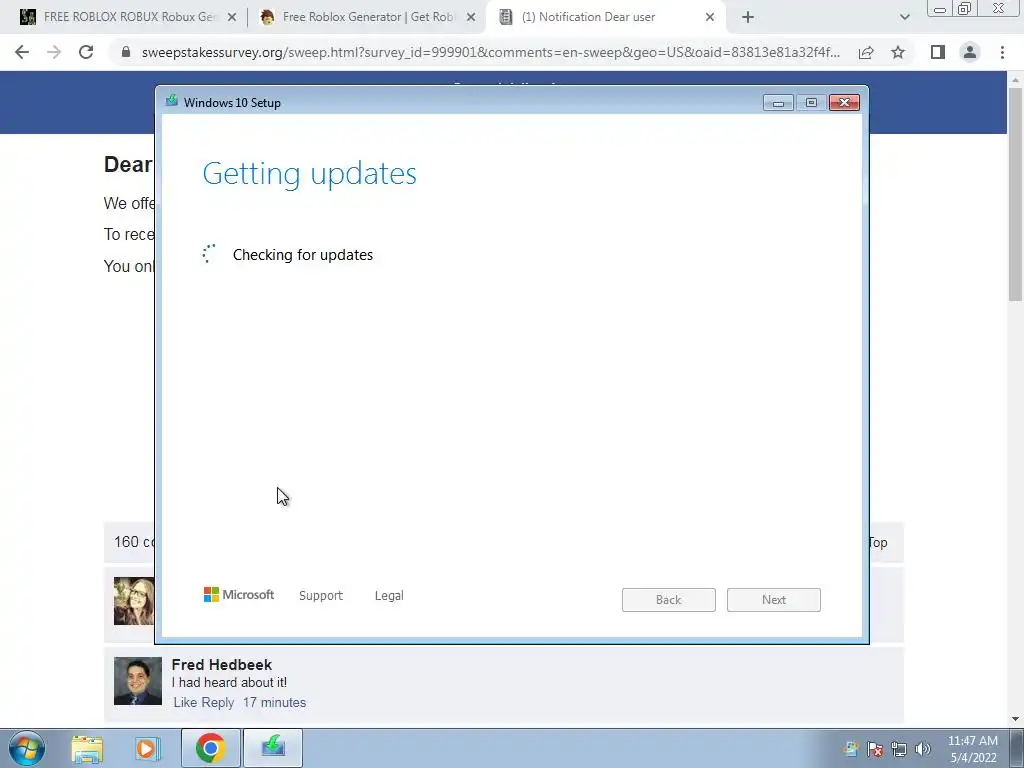The width and height of the screenshot is (1024, 768).
Task: Open Chrome side panel icon
Action: (938, 52)
